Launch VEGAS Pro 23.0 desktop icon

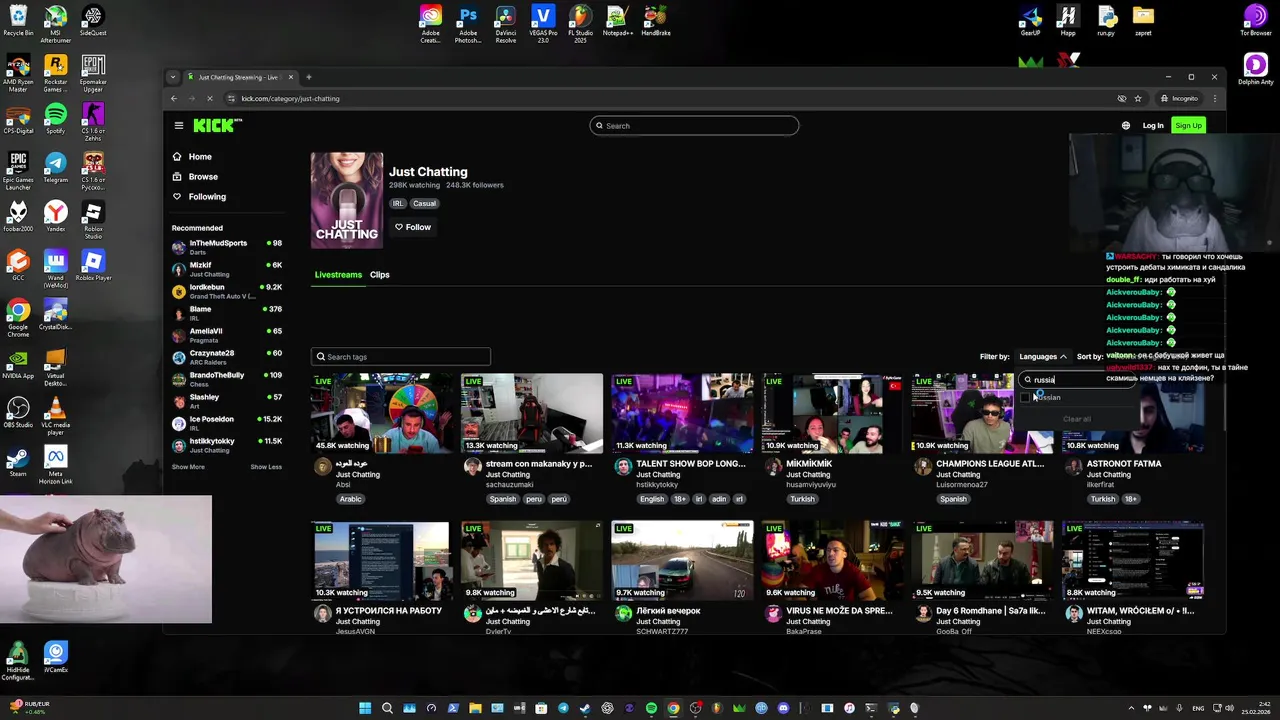(543, 23)
